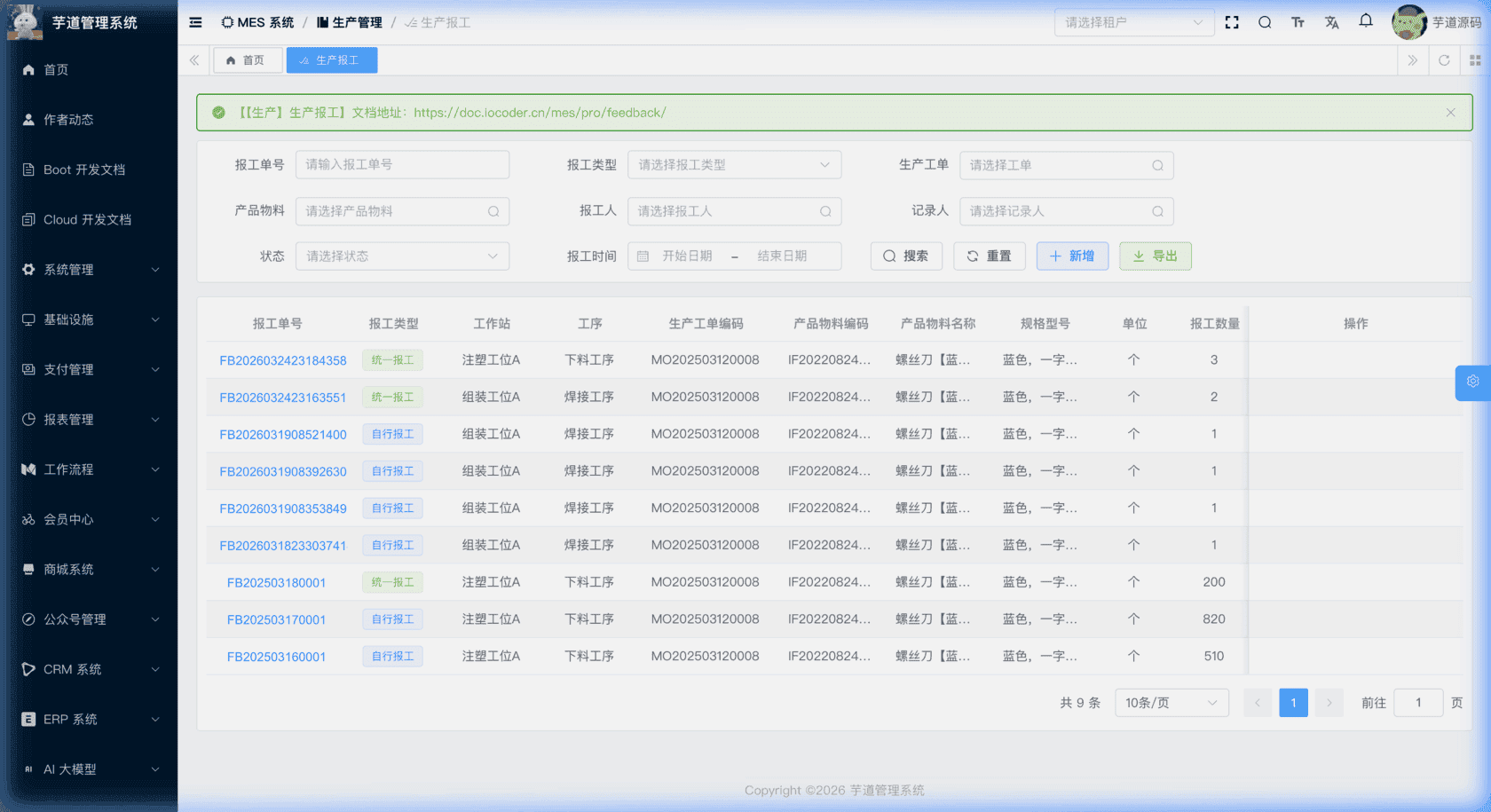Open the notification bell

[x=1366, y=21]
